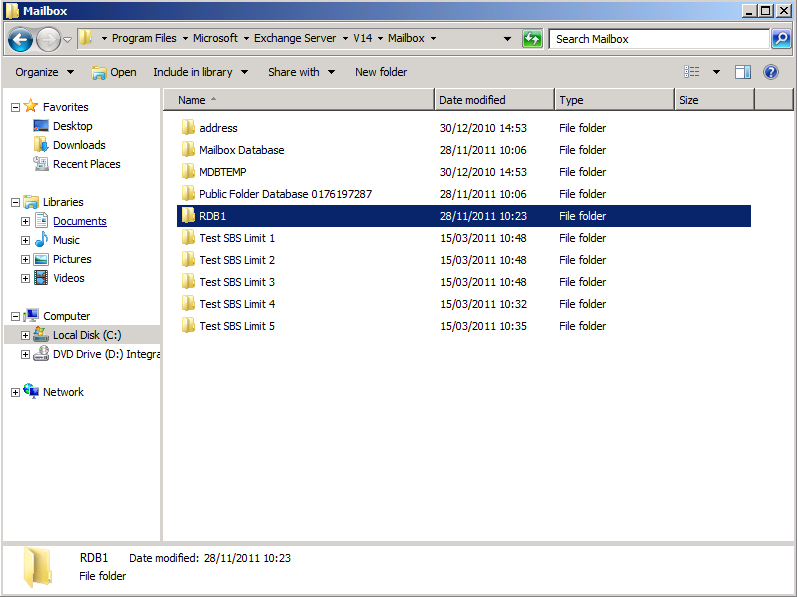Viewport: 797px width, 597px height.
Task: Select the Mailbox Database folder icon
Action: coord(187,150)
